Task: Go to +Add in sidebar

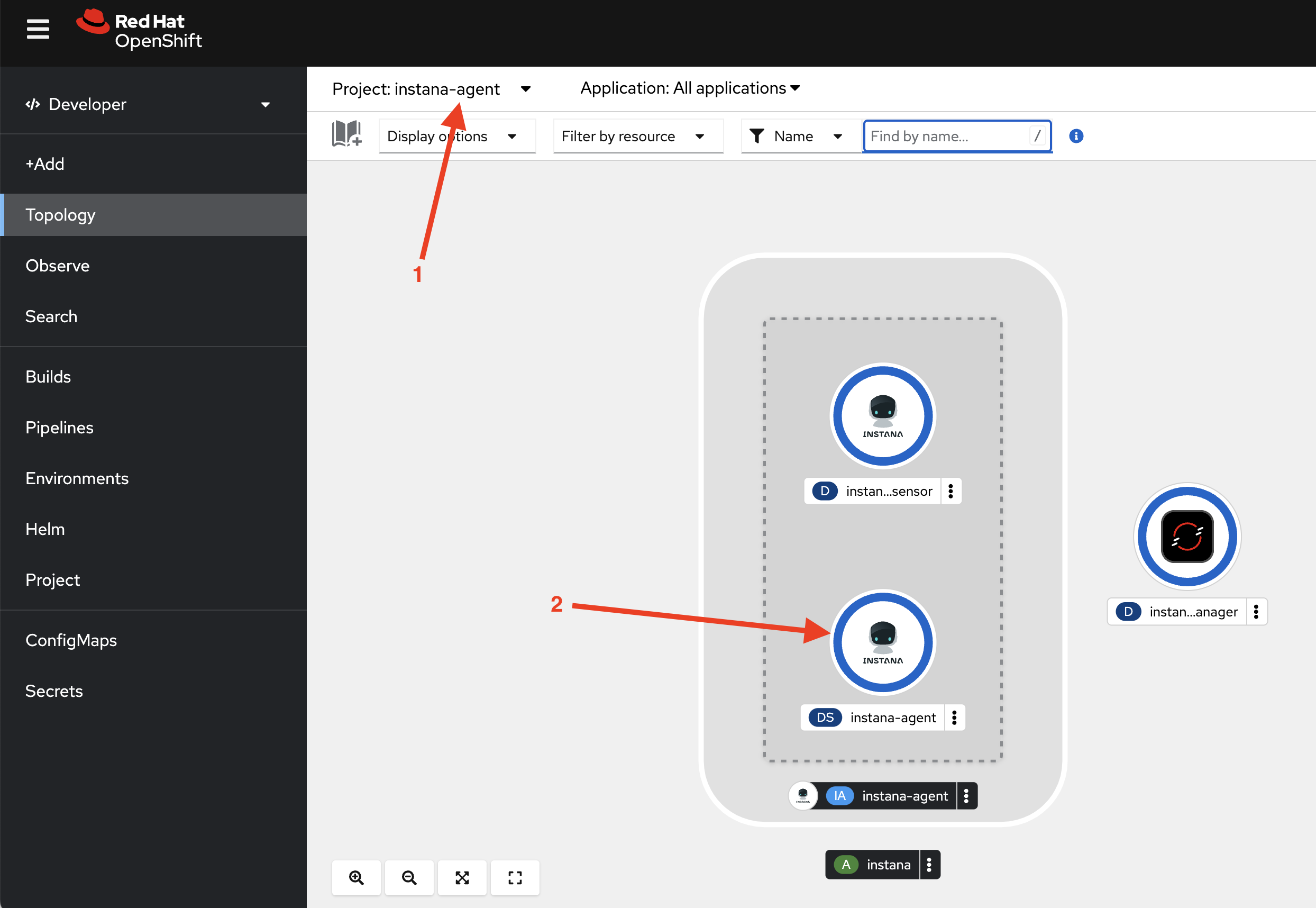Action: [x=153, y=164]
